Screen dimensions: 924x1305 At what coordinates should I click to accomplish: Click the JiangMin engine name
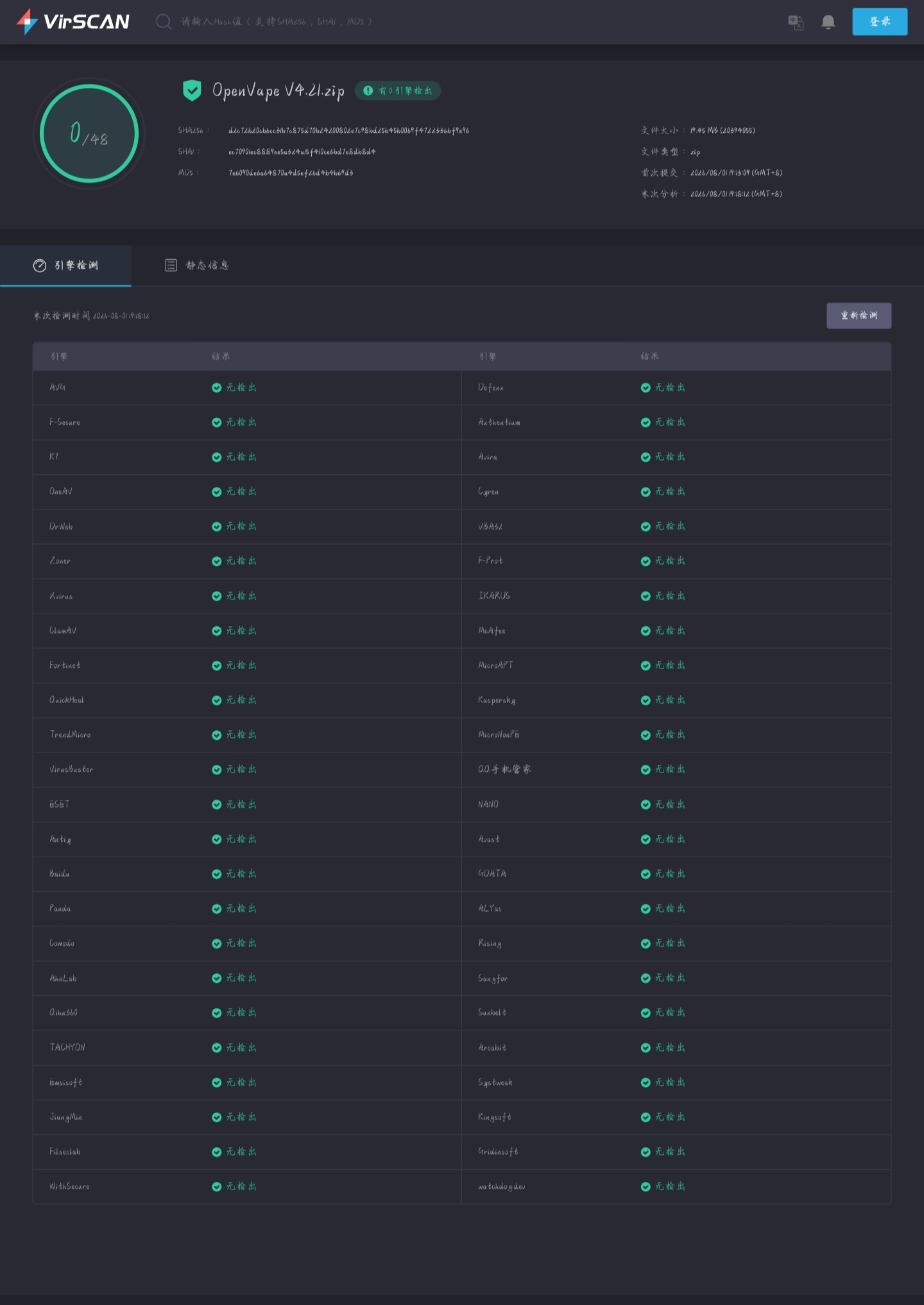coord(66,1117)
